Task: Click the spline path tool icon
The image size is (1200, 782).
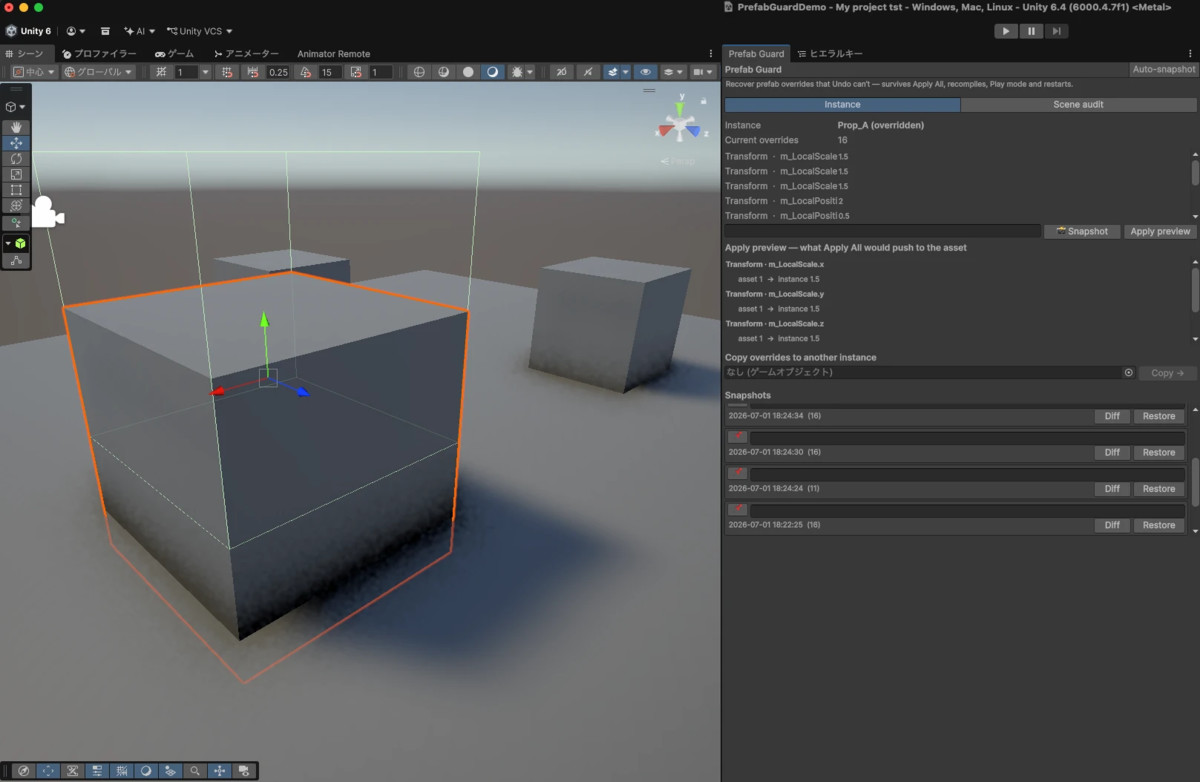Action: click(x=16, y=260)
